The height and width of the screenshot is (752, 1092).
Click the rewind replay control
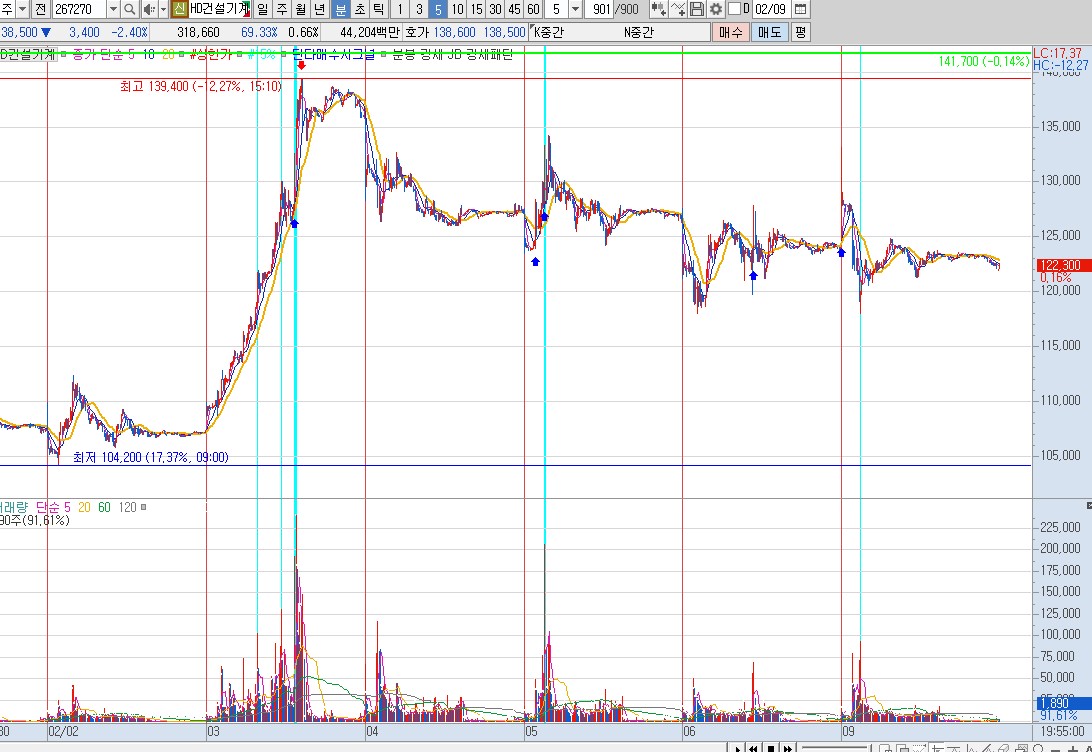click(x=754, y=748)
